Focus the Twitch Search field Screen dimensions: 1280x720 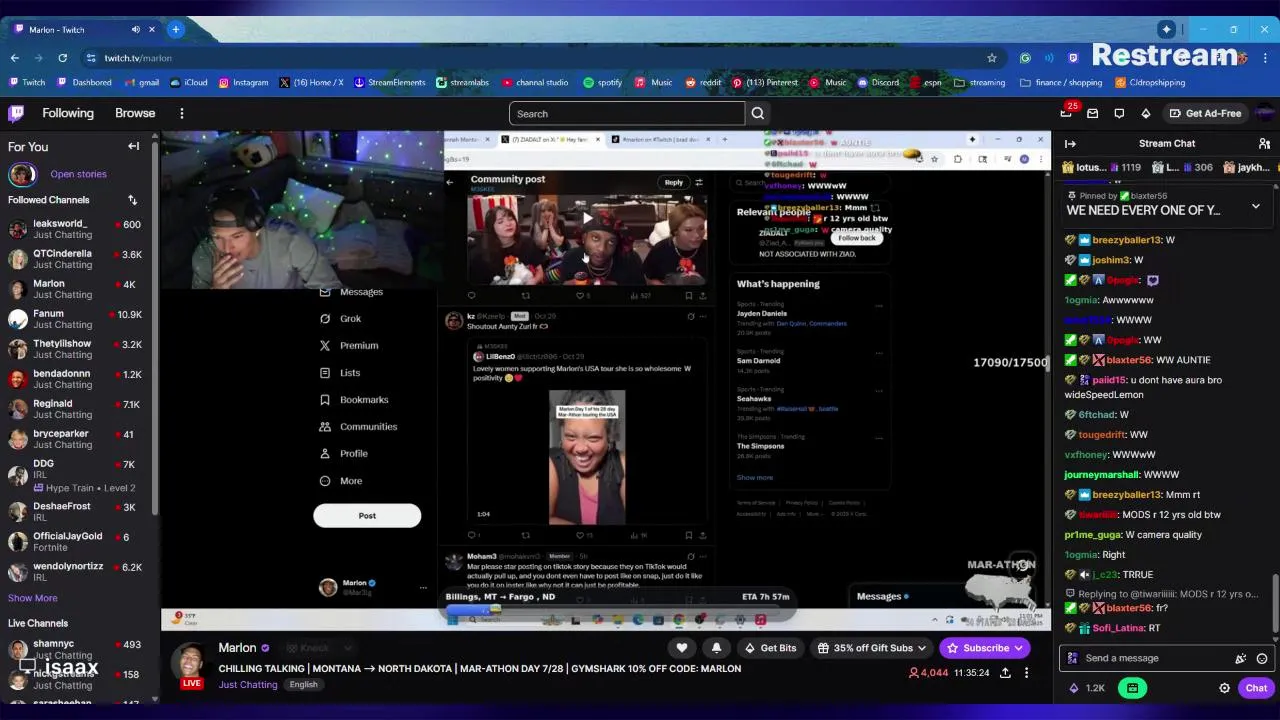coord(627,113)
